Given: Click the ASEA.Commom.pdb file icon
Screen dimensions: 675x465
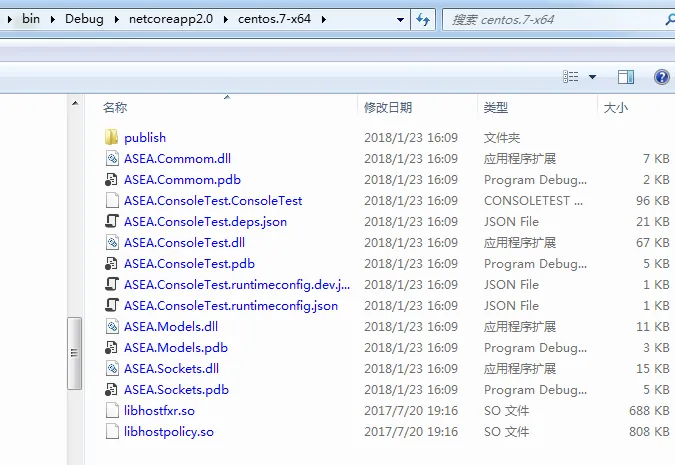Looking at the screenshot, I should [x=111, y=180].
